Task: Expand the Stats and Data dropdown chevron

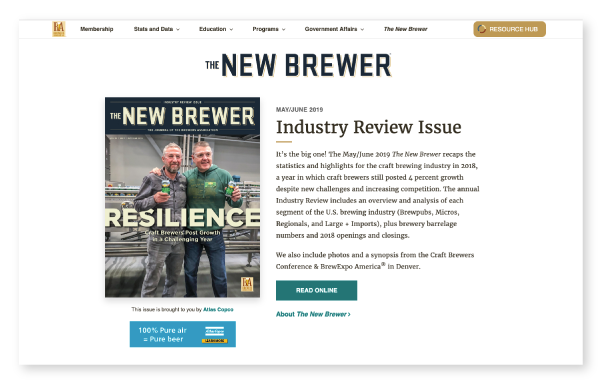Action: click(x=178, y=29)
